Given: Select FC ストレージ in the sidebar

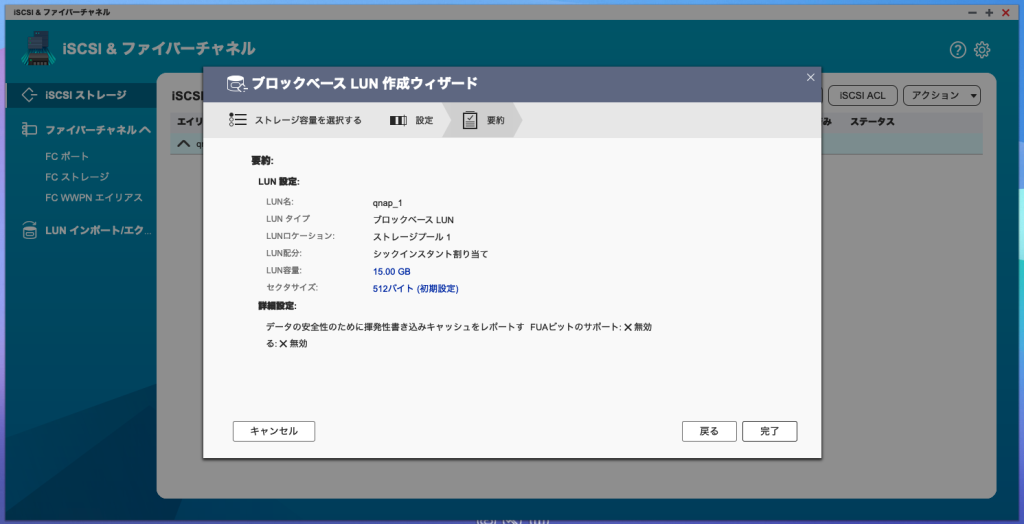Looking at the screenshot, I should 77,177.
